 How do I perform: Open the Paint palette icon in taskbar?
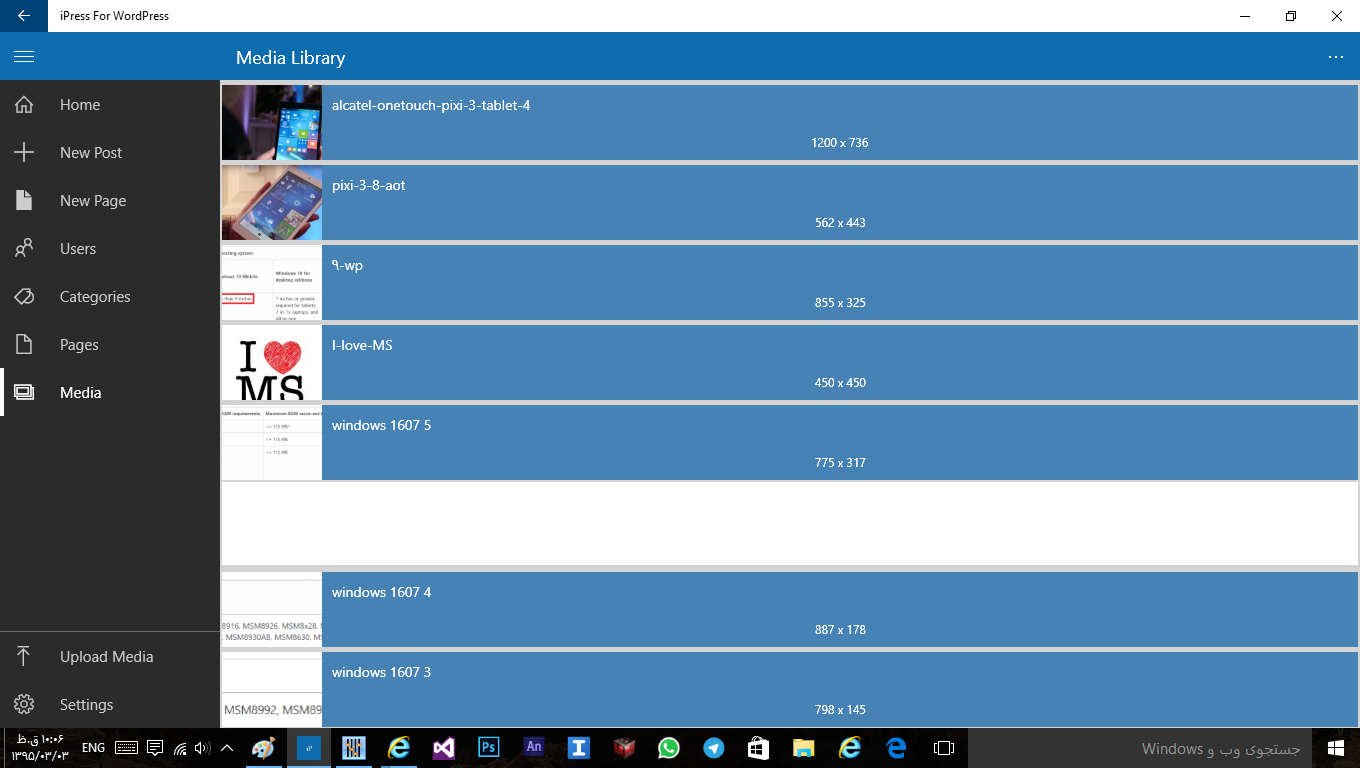[263, 748]
